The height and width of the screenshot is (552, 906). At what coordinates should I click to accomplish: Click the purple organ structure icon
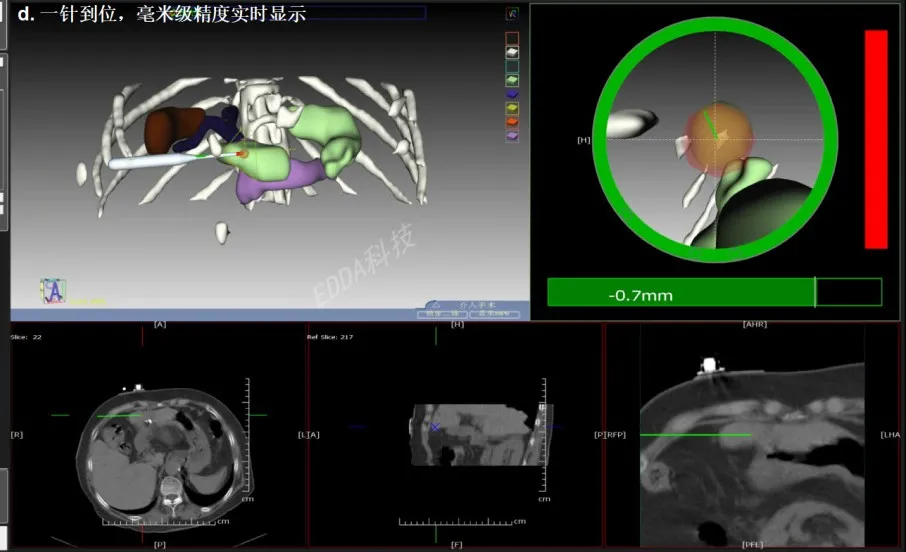tap(512, 135)
